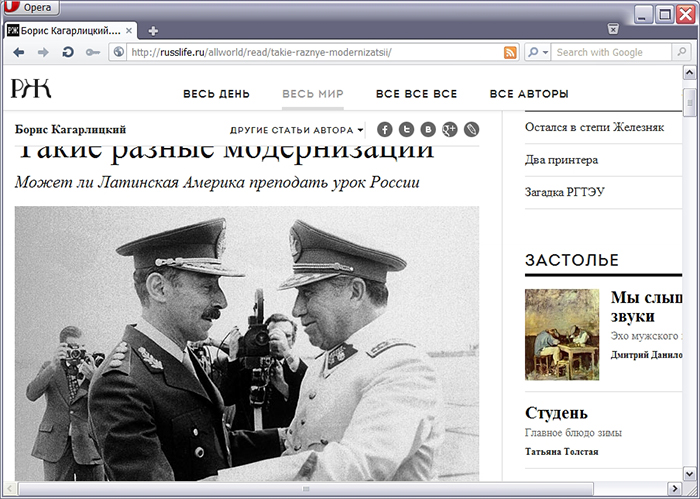Click the painting thumbnail under Застолье
This screenshot has height=499, width=700.
pos(562,335)
